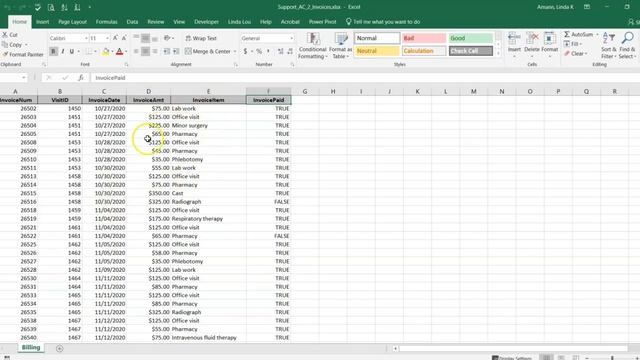Apply Percent Style format
The width and height of the screenshot is (640, 360).
click(259, 51)
